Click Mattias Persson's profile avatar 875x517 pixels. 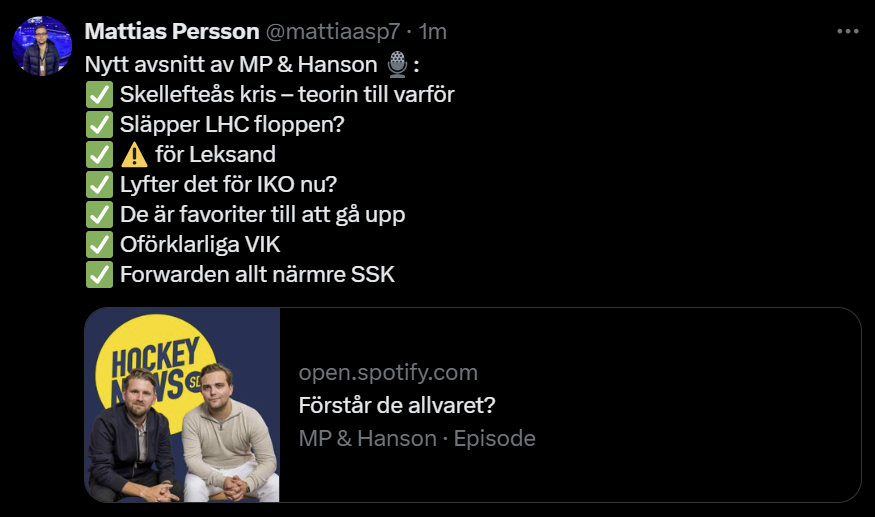click(x=42, y=46)
